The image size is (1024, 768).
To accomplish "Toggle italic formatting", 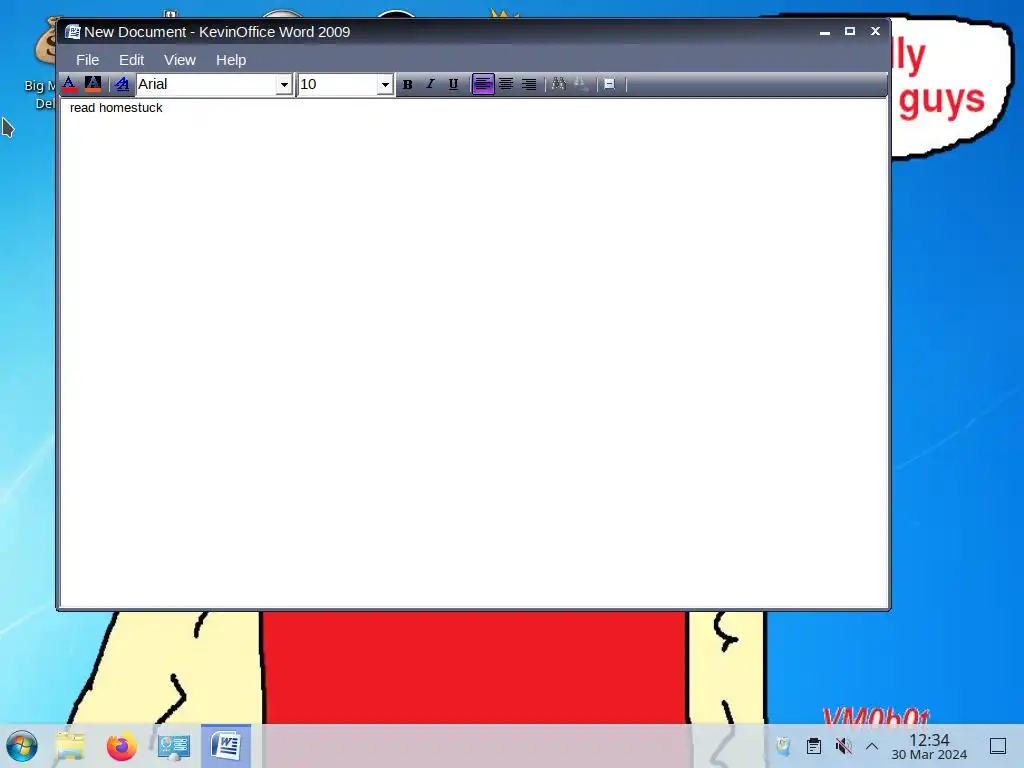I will pos(430,84).
